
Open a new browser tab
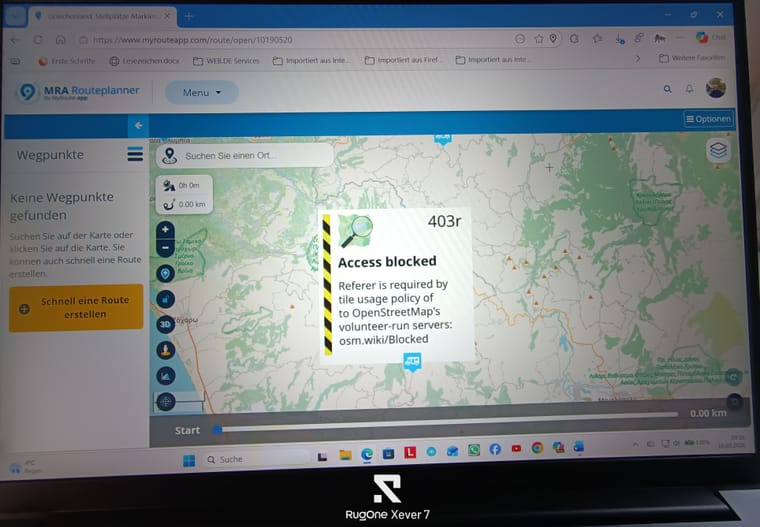coord(189,16)
